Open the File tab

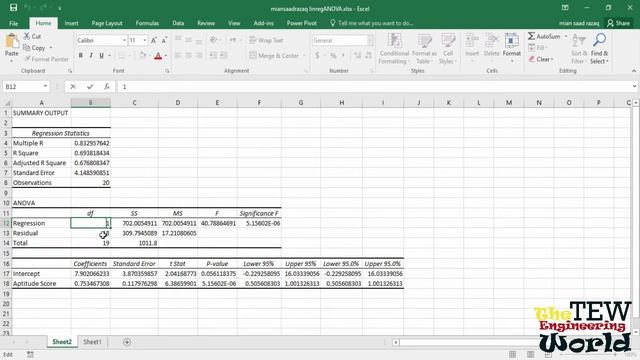(x=13, y=23)
